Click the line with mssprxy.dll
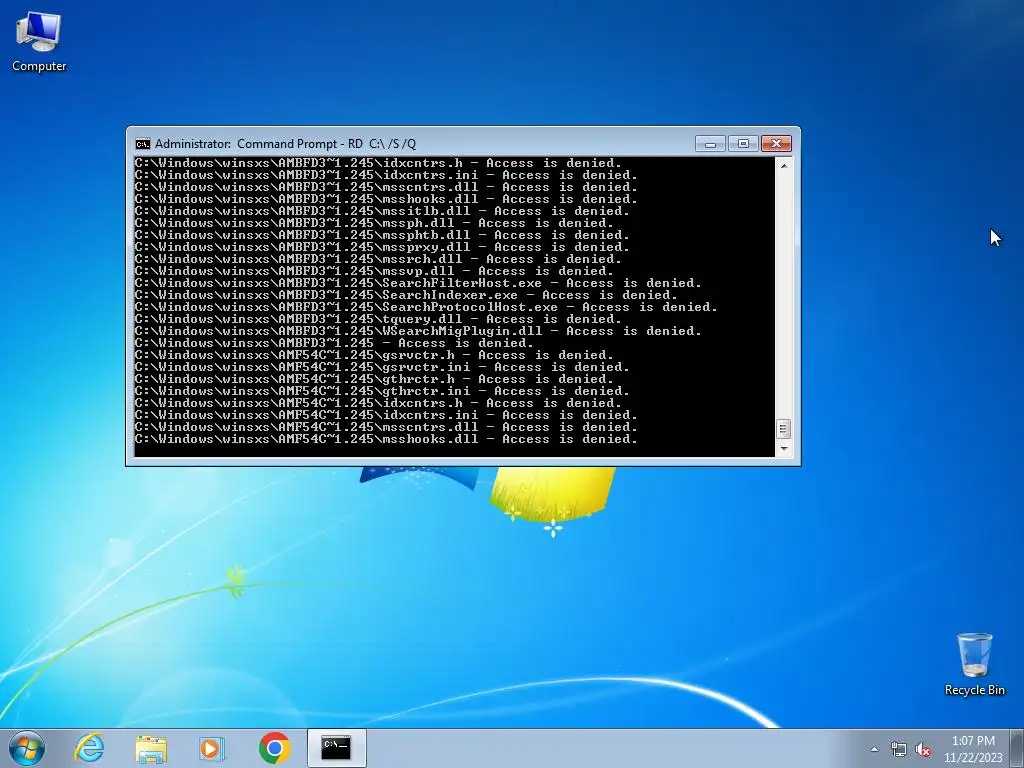 (x=382, y=247)
